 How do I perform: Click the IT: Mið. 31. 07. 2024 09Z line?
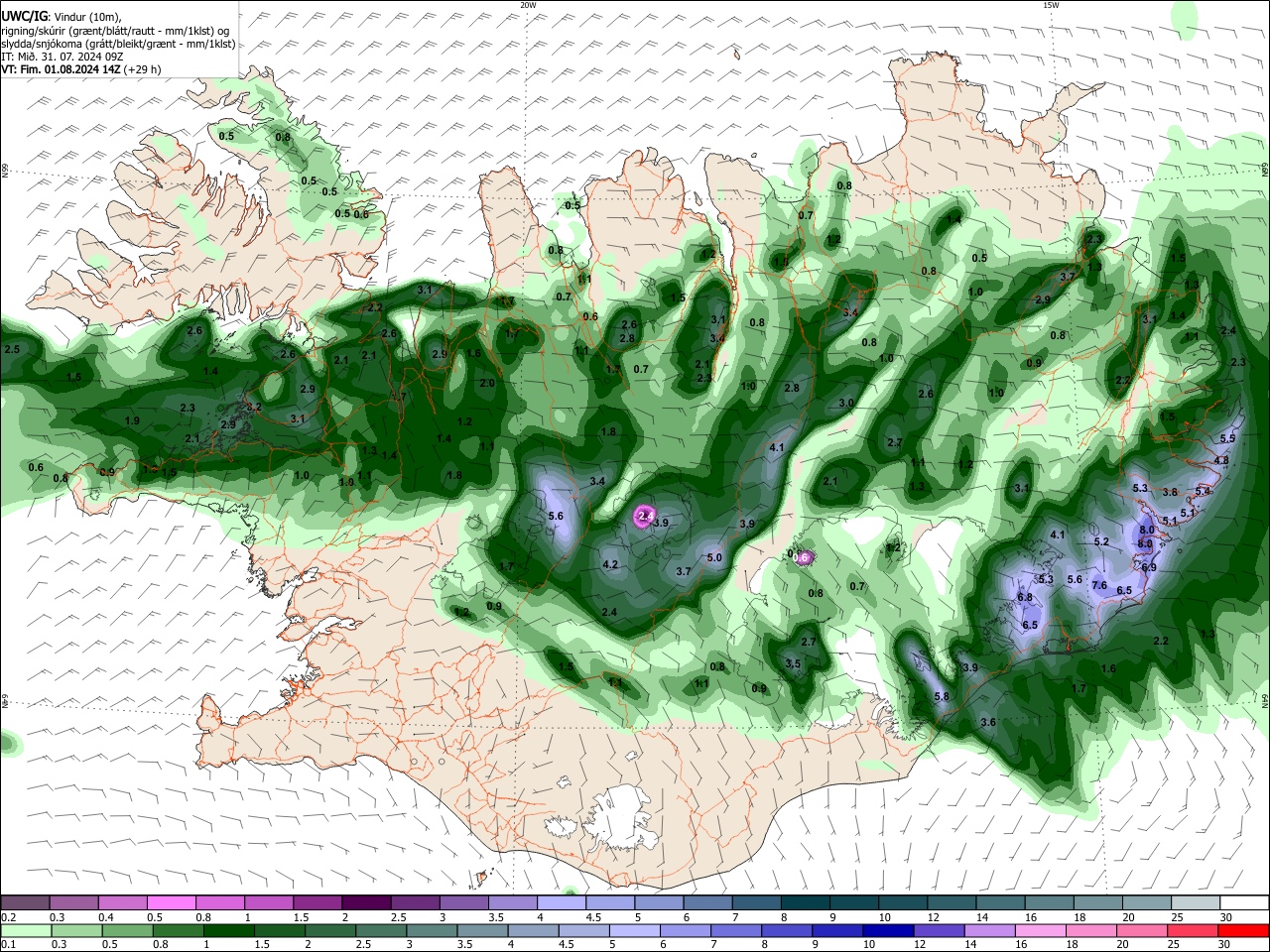click(x=63, y=57)
